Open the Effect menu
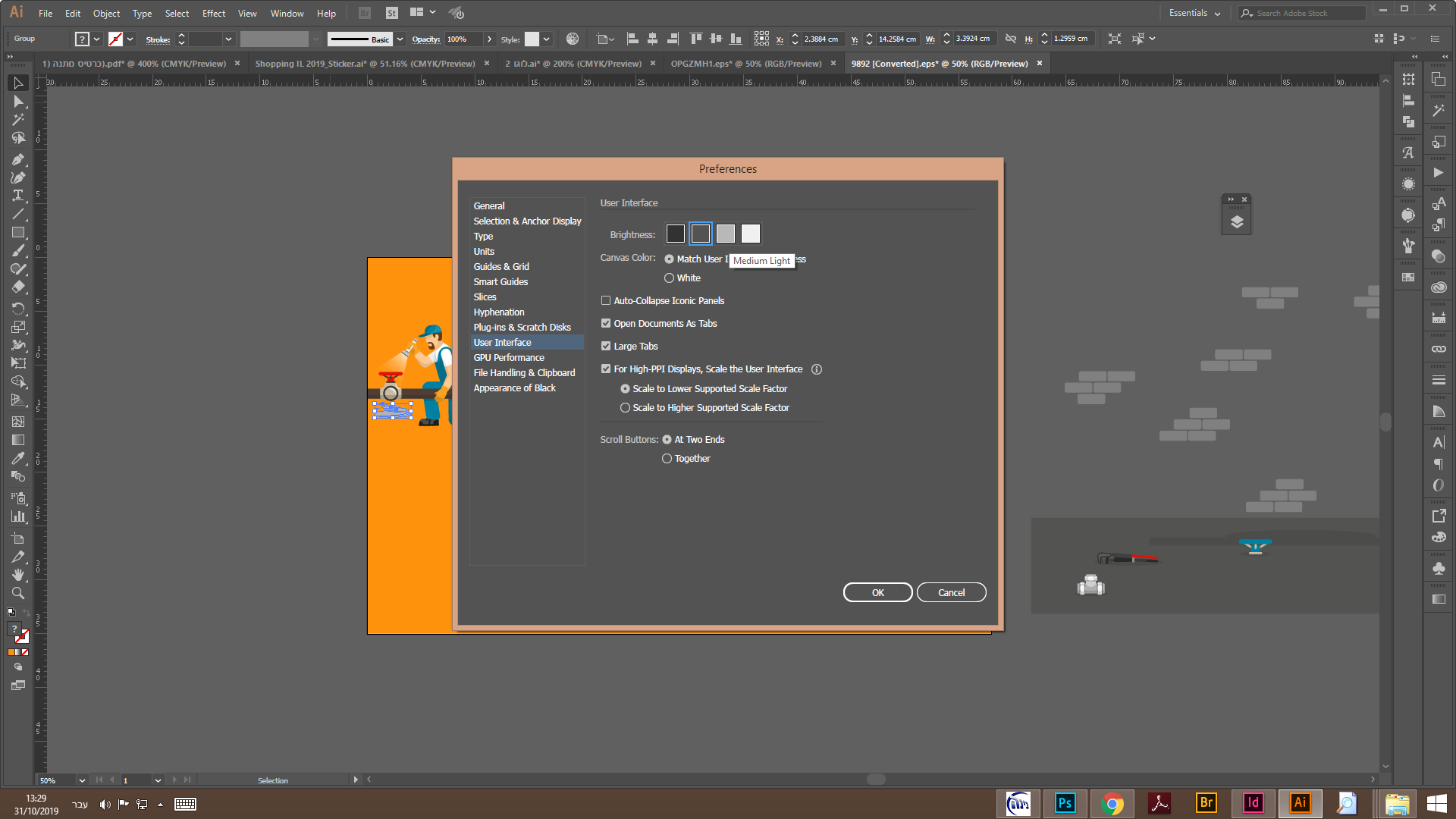This screenshot has width=1456, height=819. (x=213, y=14)
